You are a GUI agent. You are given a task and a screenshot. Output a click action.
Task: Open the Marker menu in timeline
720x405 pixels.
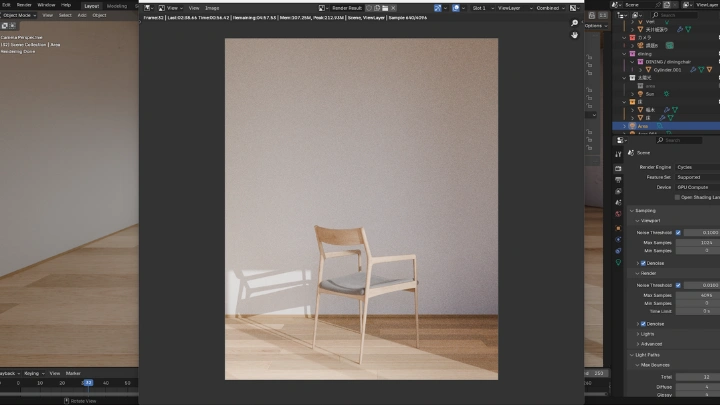click(x=73, y=373)
